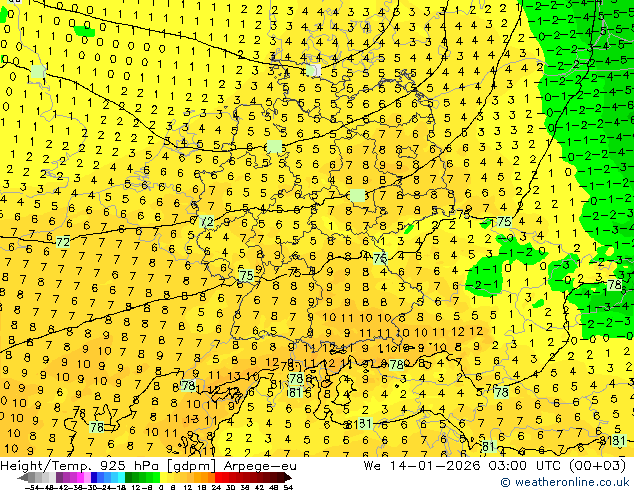This screenshot has height=490, width=634.
Task: Click the dark blue swatch in the color legend
Action: point(94,478)
